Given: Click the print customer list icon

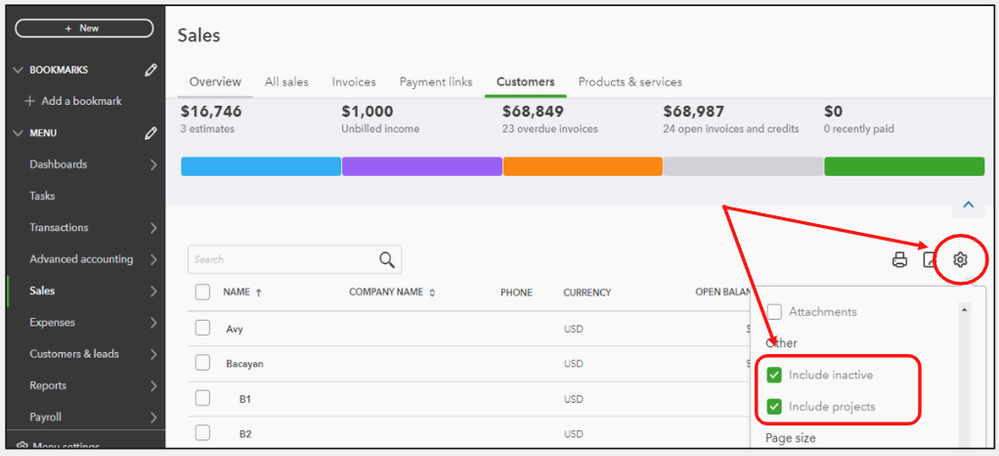Looking at the screenshot, I should point(900,260).
